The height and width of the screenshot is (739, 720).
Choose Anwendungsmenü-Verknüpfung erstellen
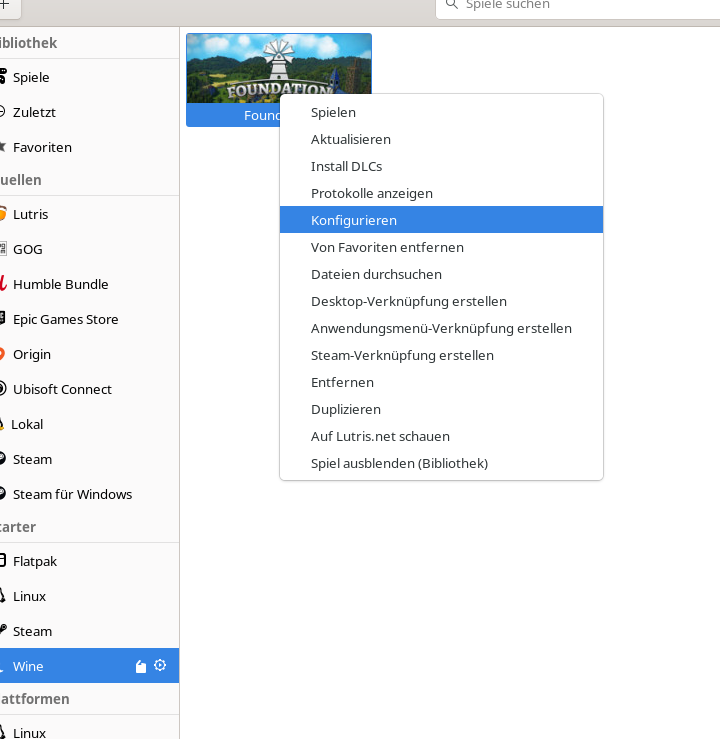(441, 328)
